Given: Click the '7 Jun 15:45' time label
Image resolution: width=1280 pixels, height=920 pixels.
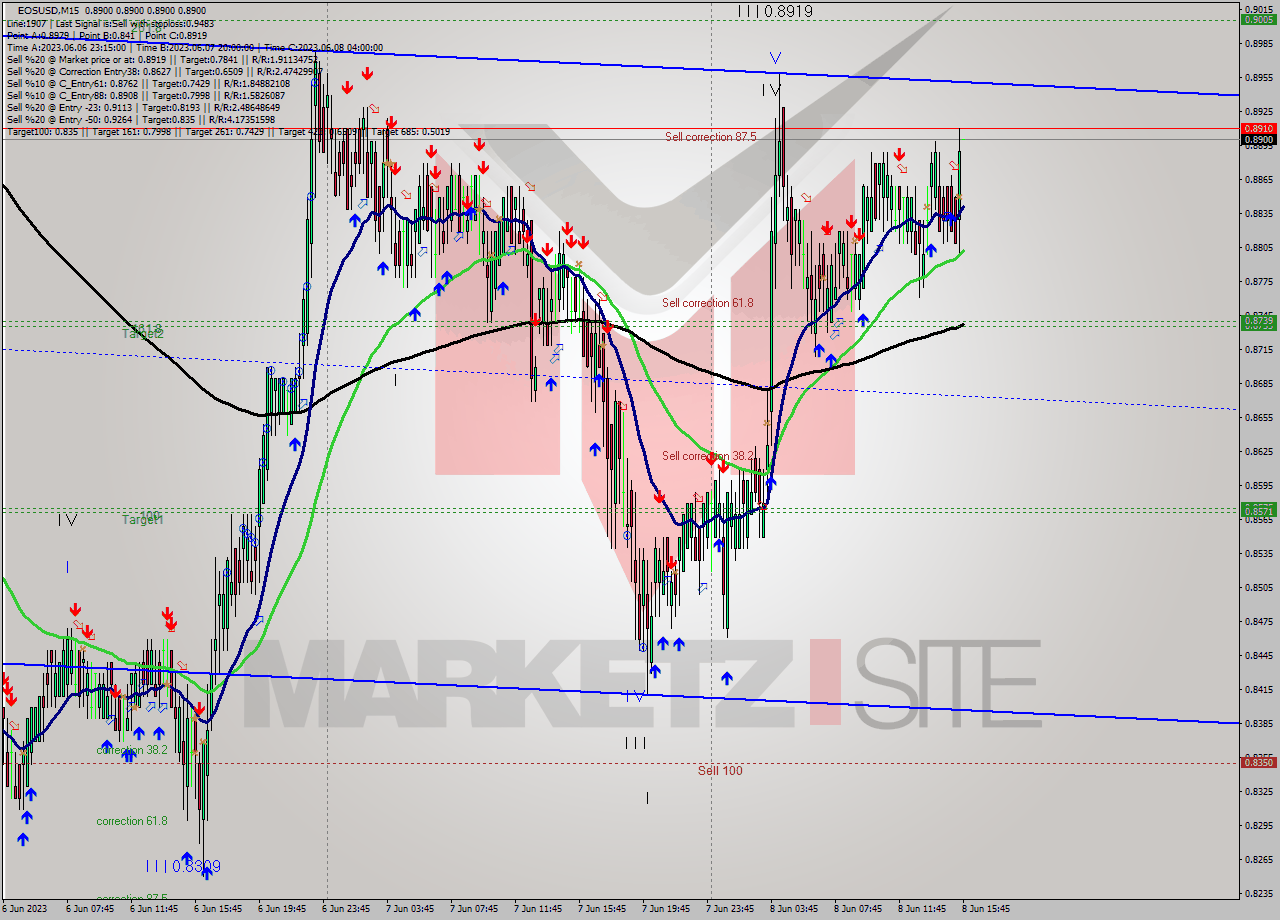Looking at the screenshot, I should click(x=601, y=909).
